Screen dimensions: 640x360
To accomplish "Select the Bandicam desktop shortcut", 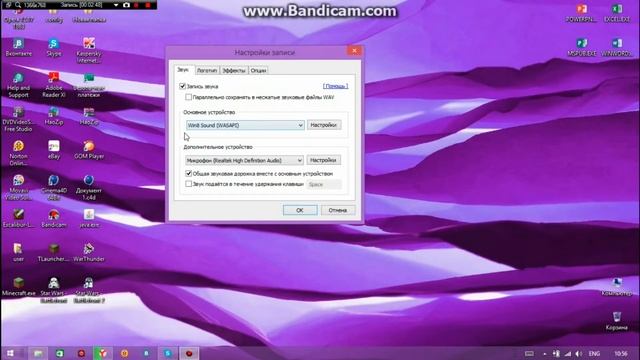I will click(53, 218).
